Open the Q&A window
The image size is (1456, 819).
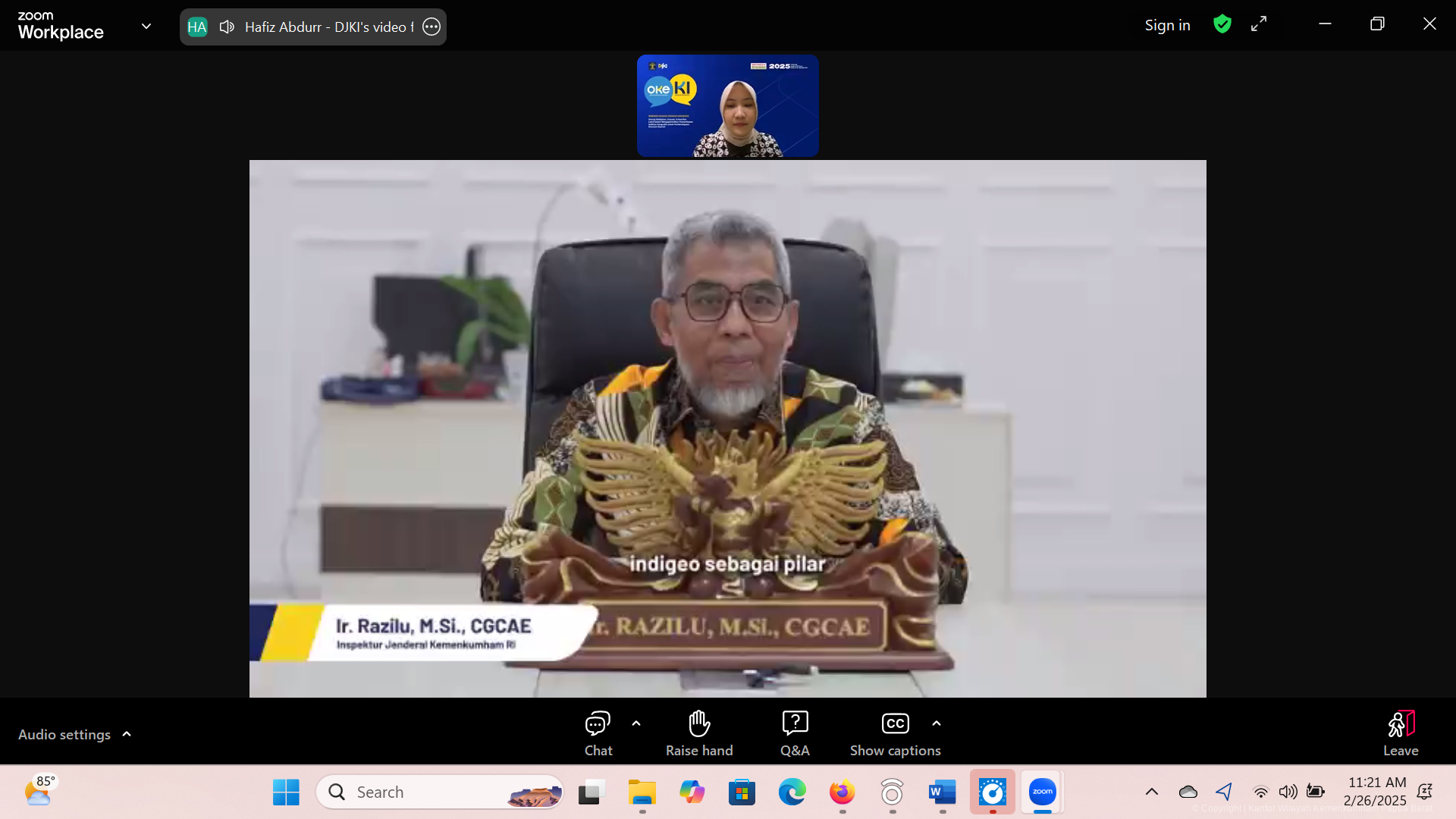pyautogui.click(x=795, y=733)
